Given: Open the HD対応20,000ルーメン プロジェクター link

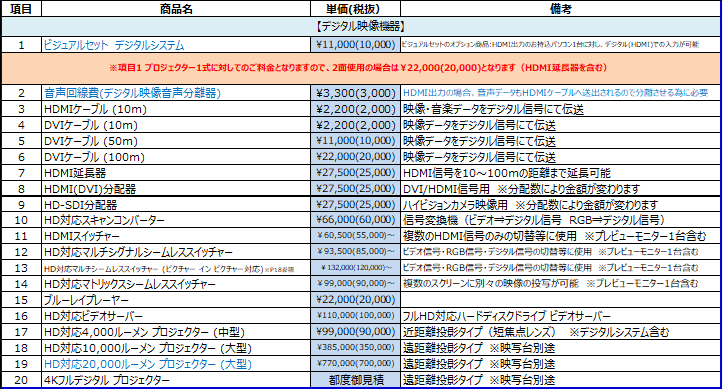Looking at the screenshot, I should click(148, 364).
